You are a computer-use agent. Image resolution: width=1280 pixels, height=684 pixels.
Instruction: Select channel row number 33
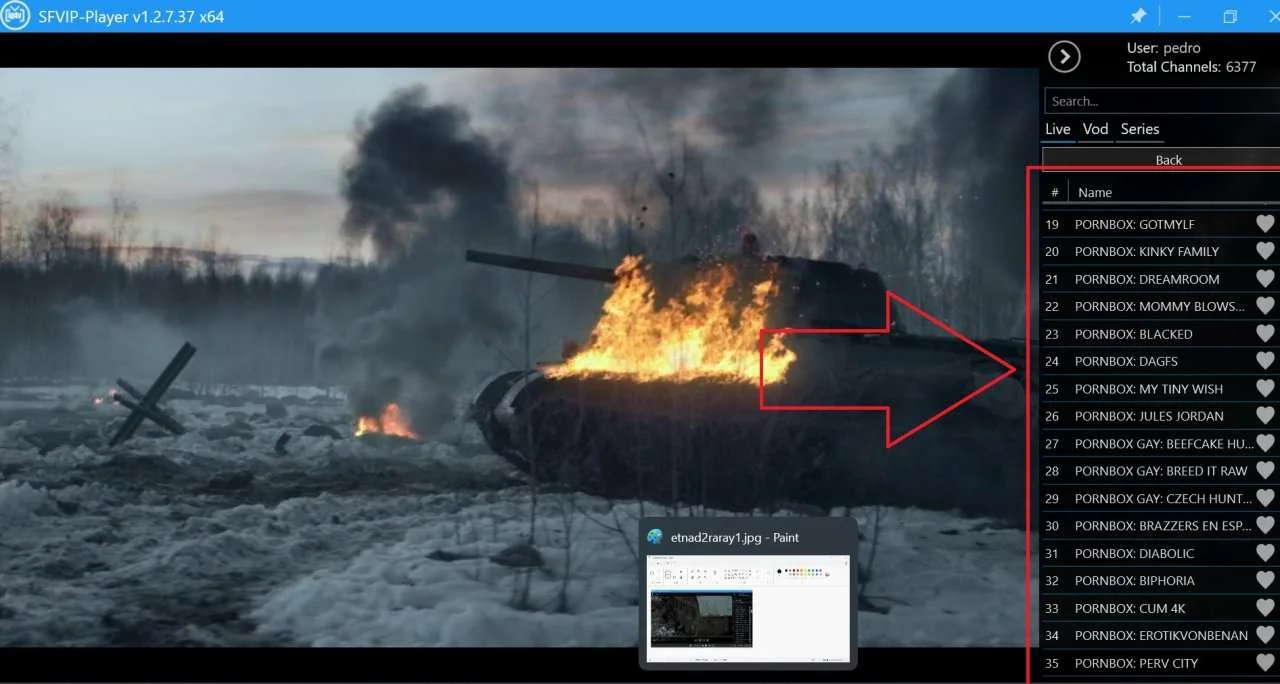(1160, 608)
